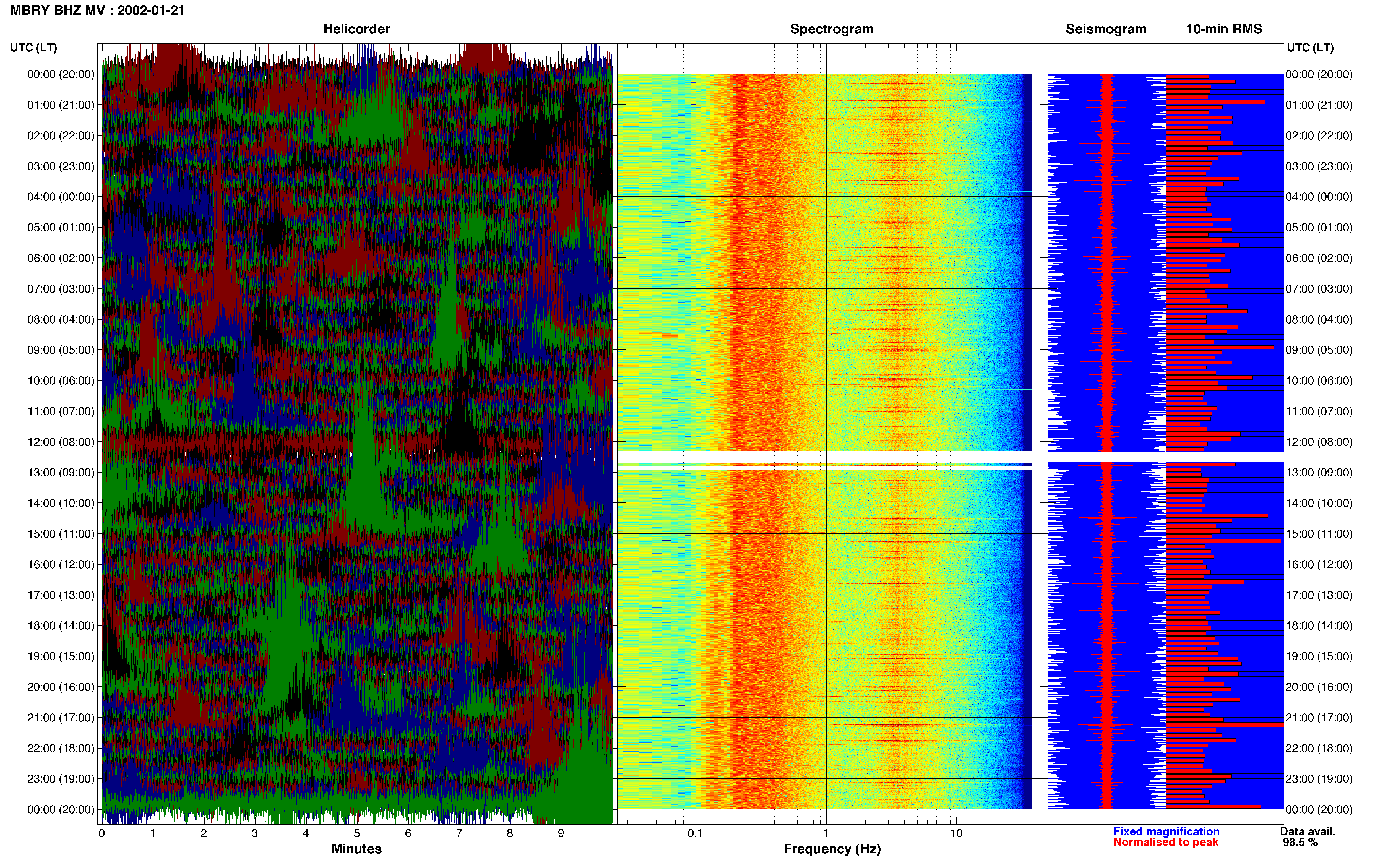Select left time label '21:00 (17:00)'
Screen dimensions: 1388x868
[61, 718]
